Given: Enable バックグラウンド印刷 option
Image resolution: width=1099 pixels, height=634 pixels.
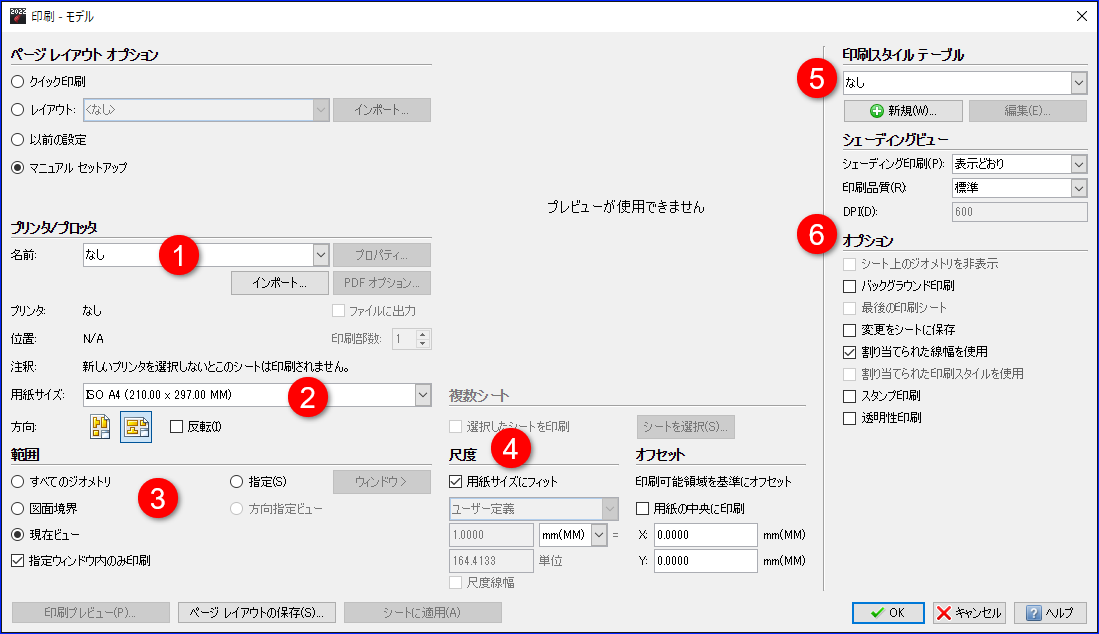Looking at the screenshot, I should tap(849, 286).
